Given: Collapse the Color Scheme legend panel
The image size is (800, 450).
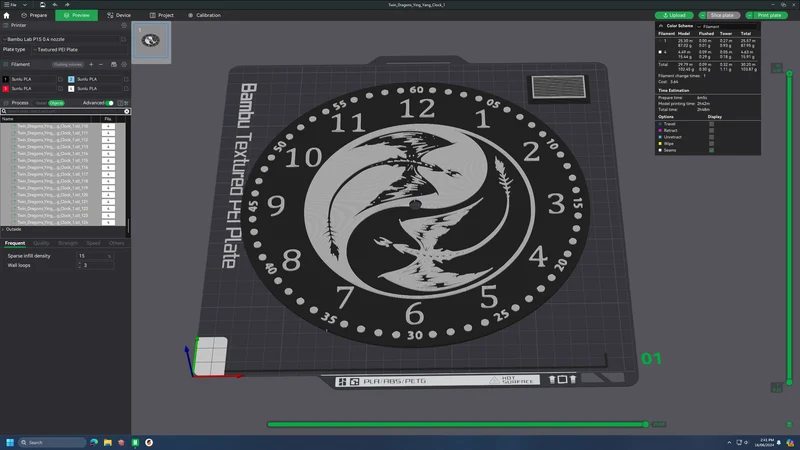Looking at the screenshot, I should point(661,26).
